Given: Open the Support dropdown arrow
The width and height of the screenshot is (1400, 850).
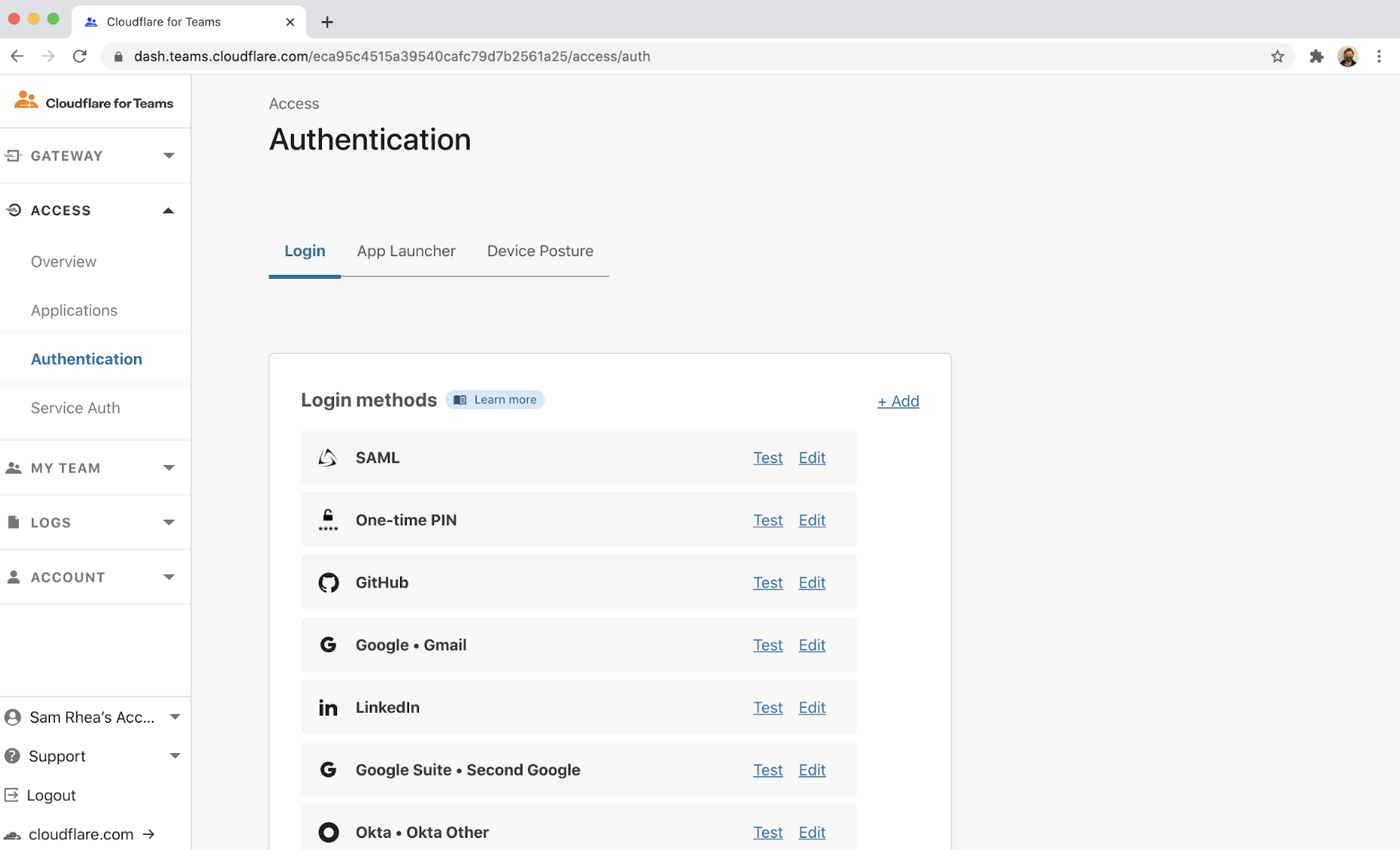Looking at the screenshot, I should tap(175, 755).
